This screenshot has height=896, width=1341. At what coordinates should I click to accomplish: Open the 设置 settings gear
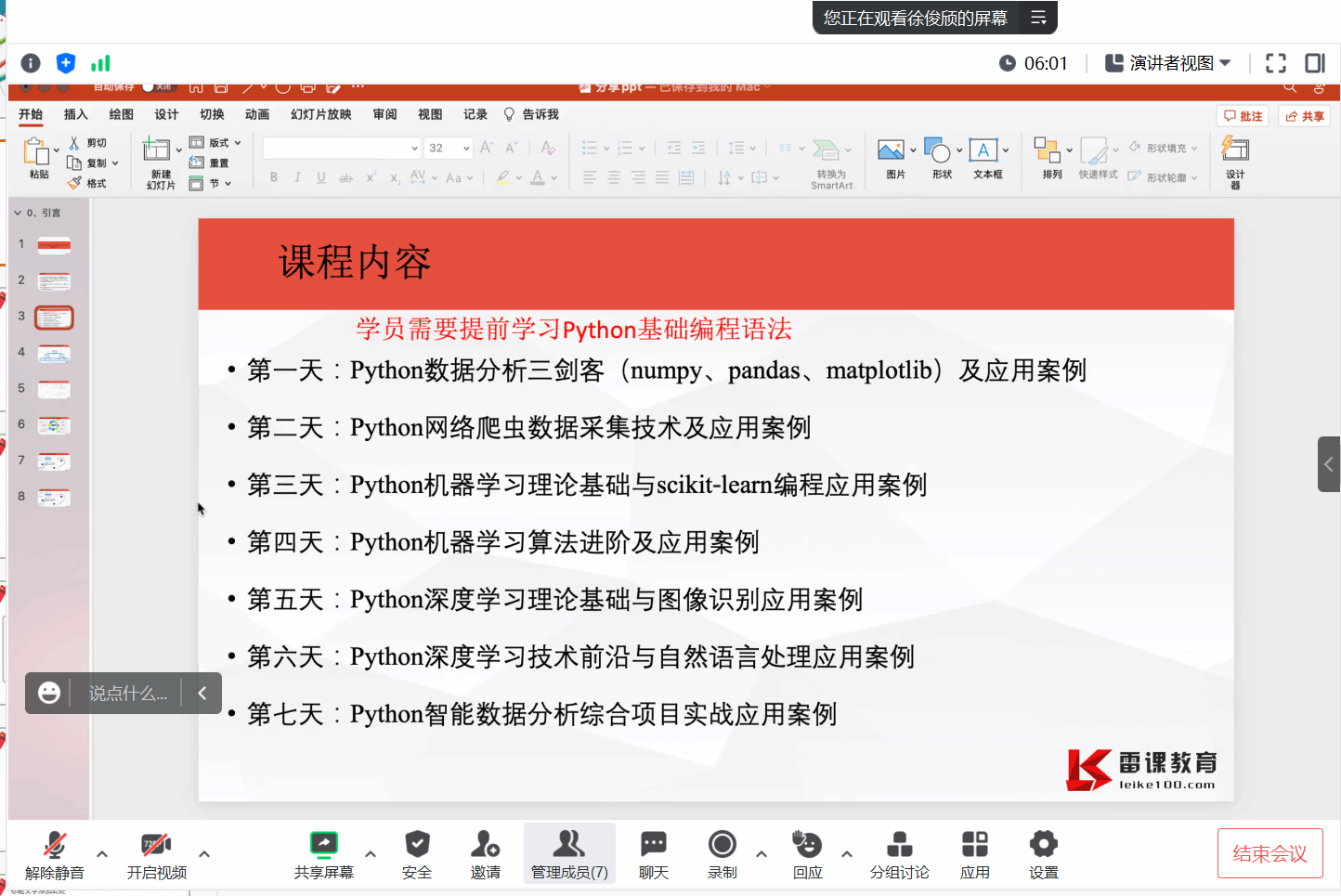coord(1043,845)
